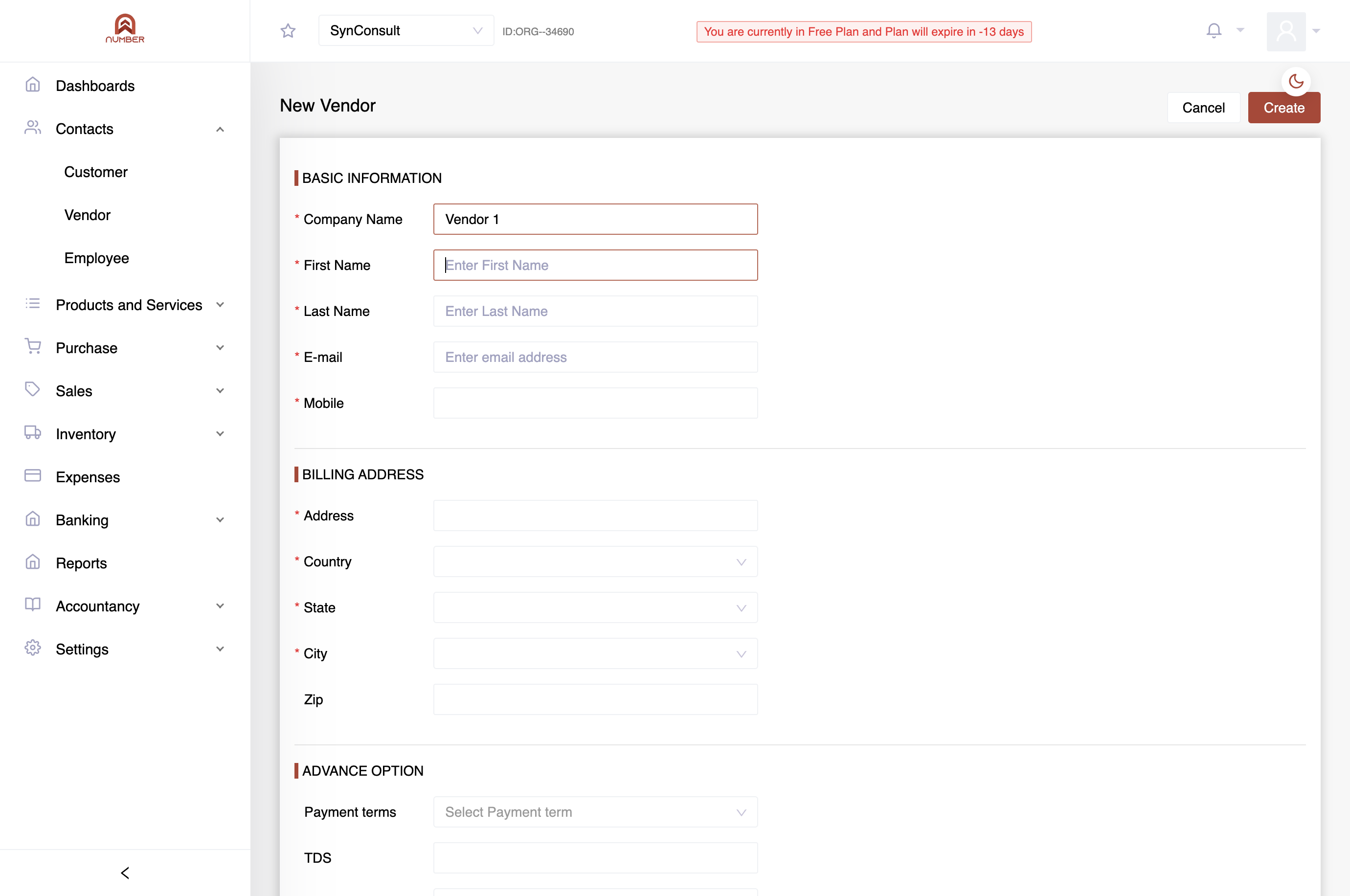Open the City dropdown
The width and height of the screenshot is (1350, 896).
point(595,654)
